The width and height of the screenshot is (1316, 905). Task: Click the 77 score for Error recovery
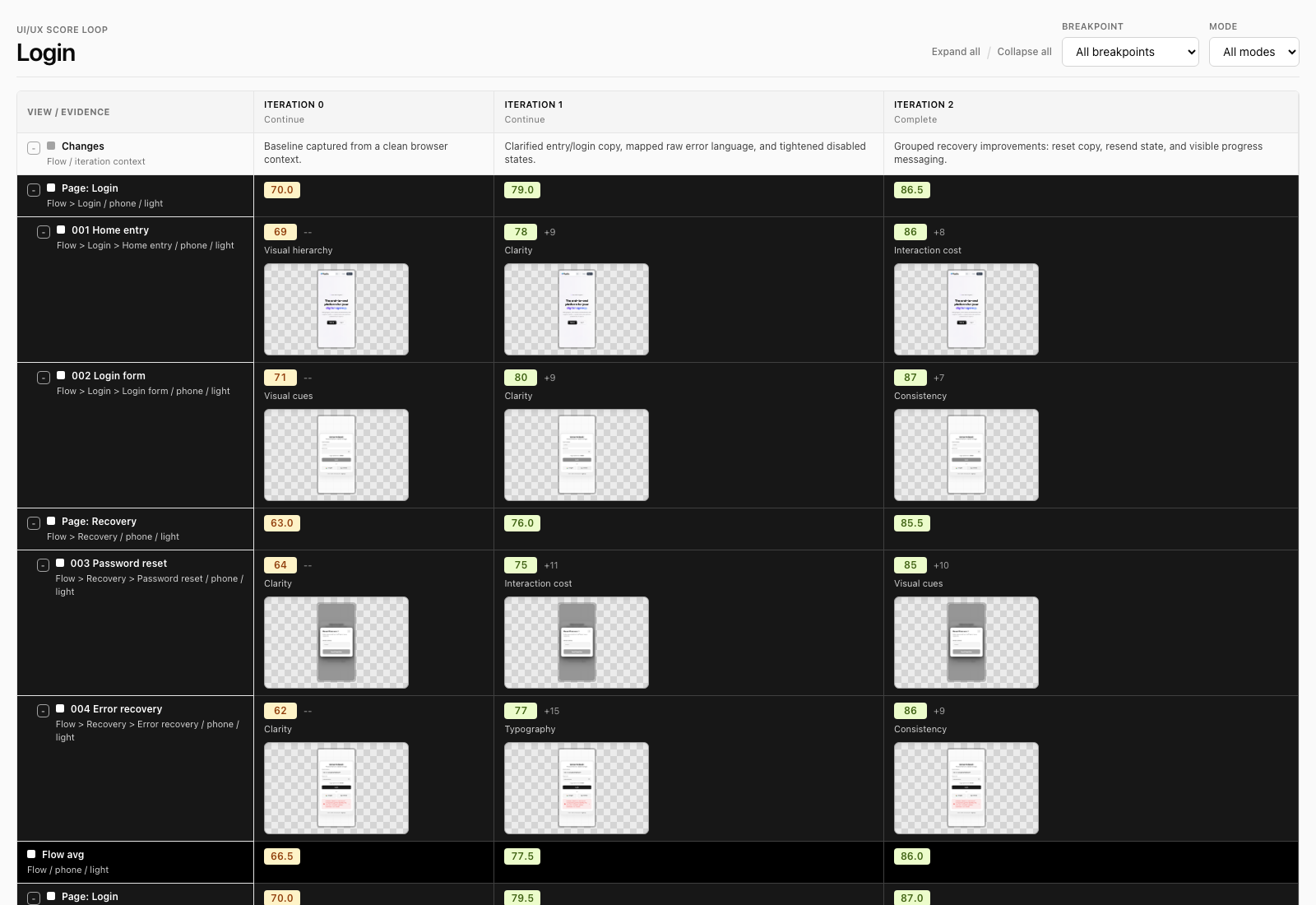pyautogui.click(x=521, y=711)
